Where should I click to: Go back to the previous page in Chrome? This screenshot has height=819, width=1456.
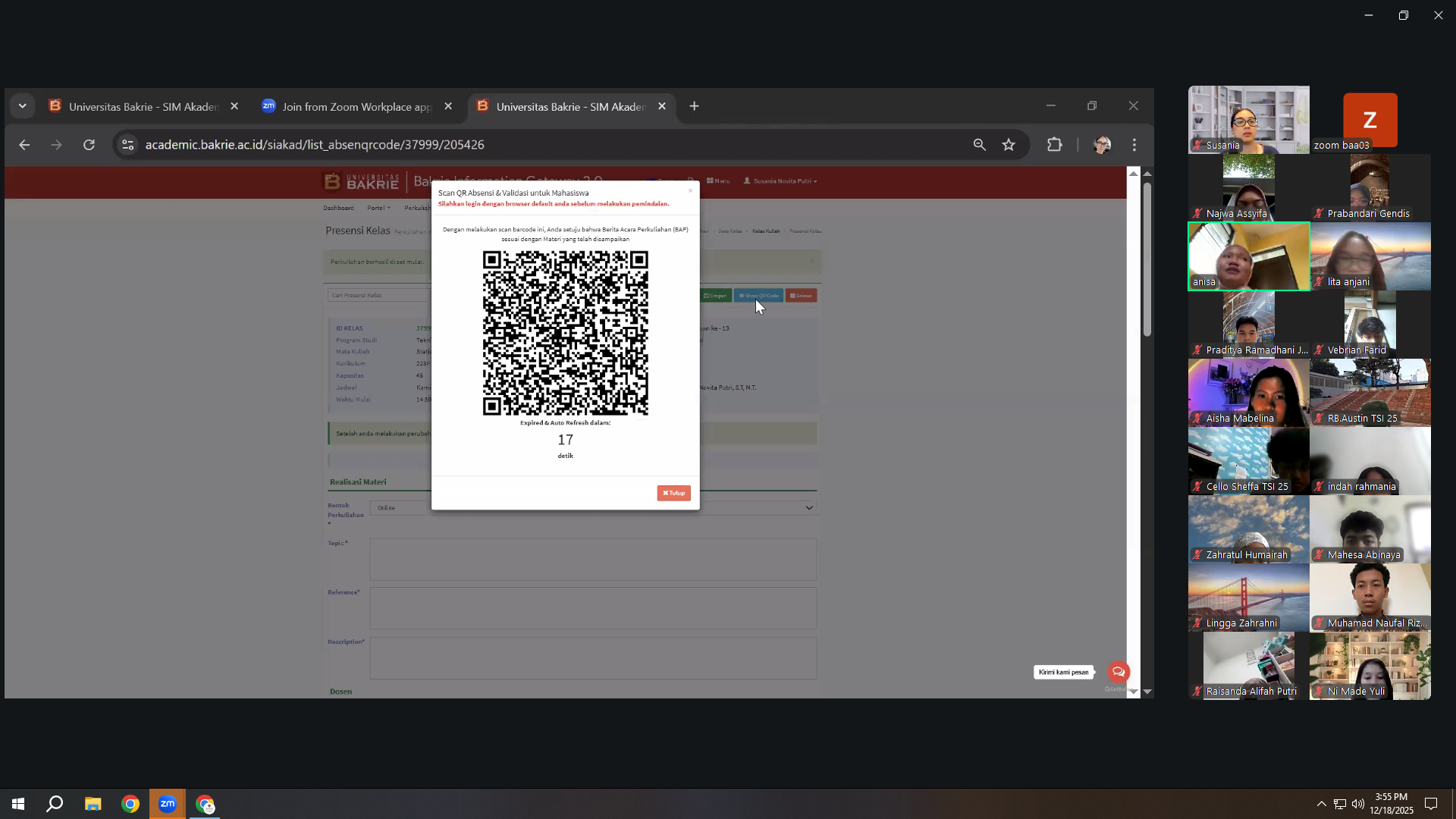24,145
